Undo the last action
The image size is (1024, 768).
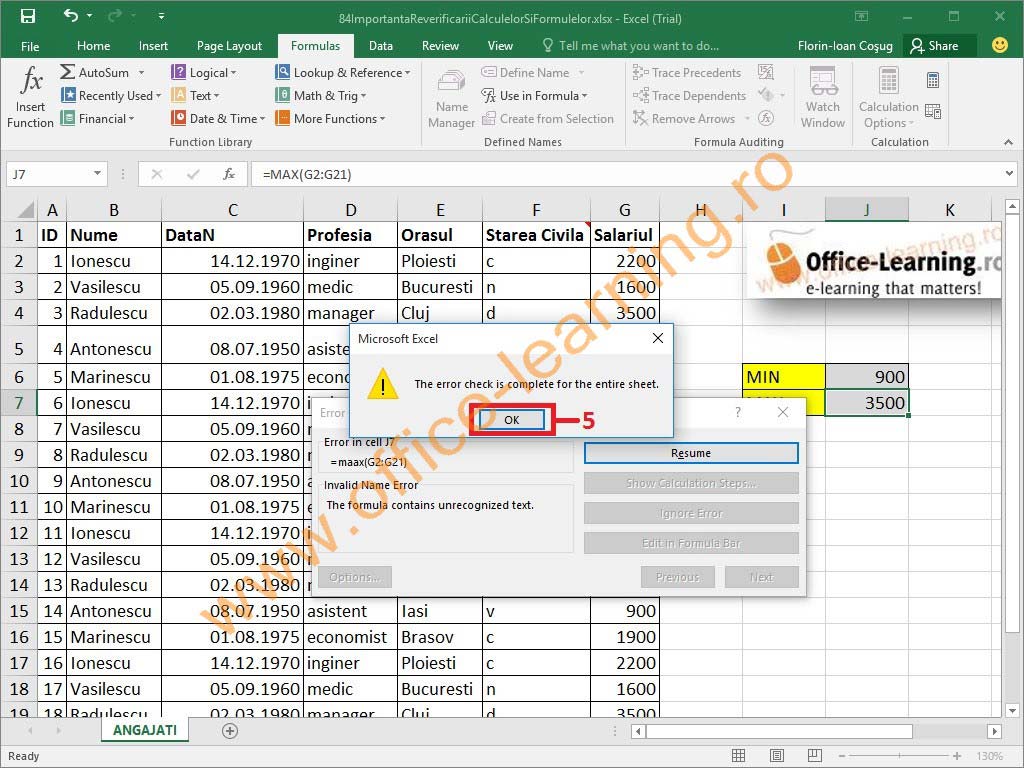(x=71, y=16)
